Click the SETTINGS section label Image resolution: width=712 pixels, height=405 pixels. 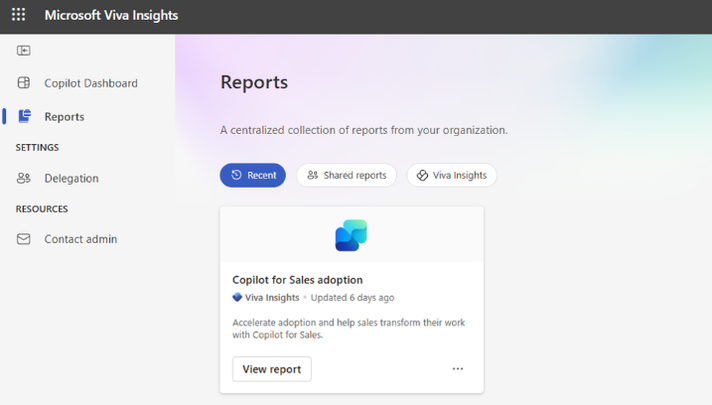[37, 148]
